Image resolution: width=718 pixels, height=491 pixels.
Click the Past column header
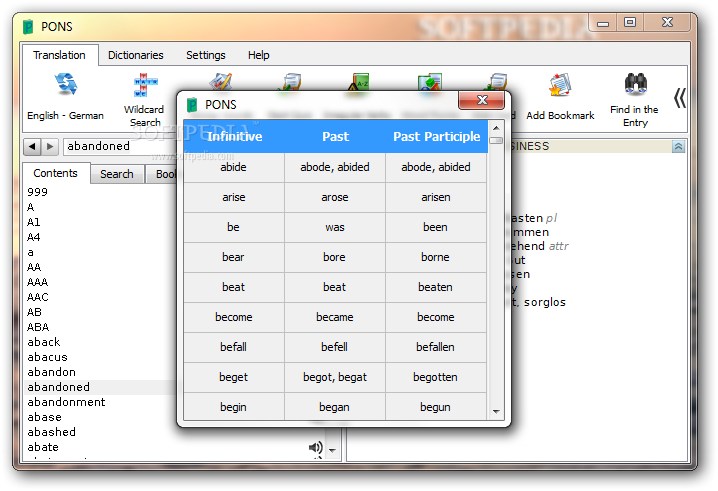pyautogui.click(x=335, y=136)
